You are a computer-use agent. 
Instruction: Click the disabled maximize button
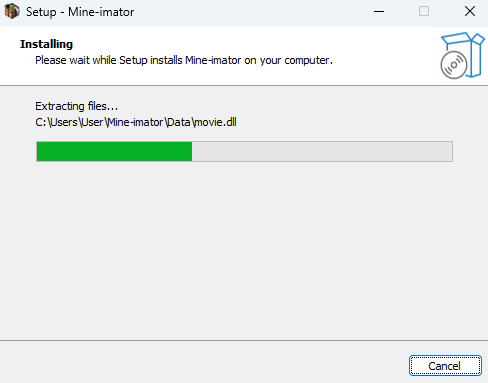point(424,12)
